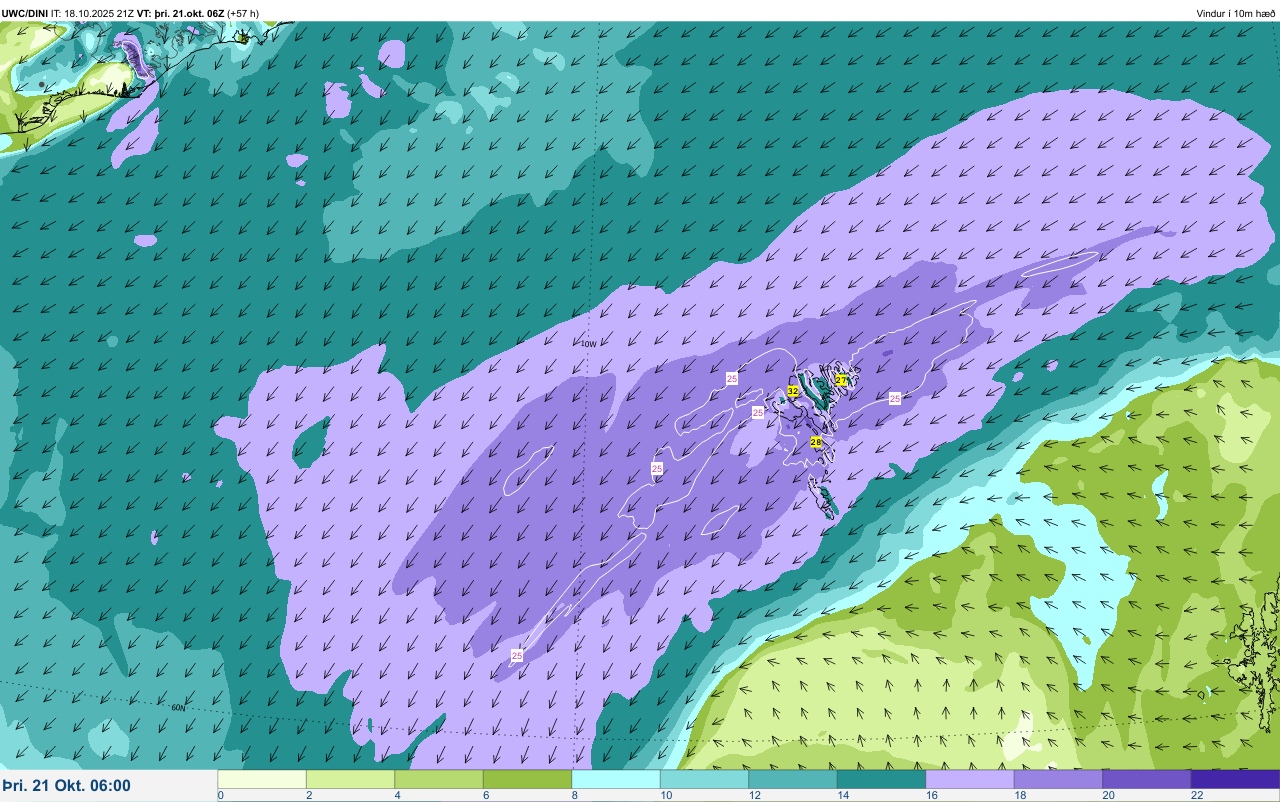The height and width of the screenshot is (802, 1280).
Task: Select the pale yellow 0–2 legend swatch
Action: [x=262, y=779]
